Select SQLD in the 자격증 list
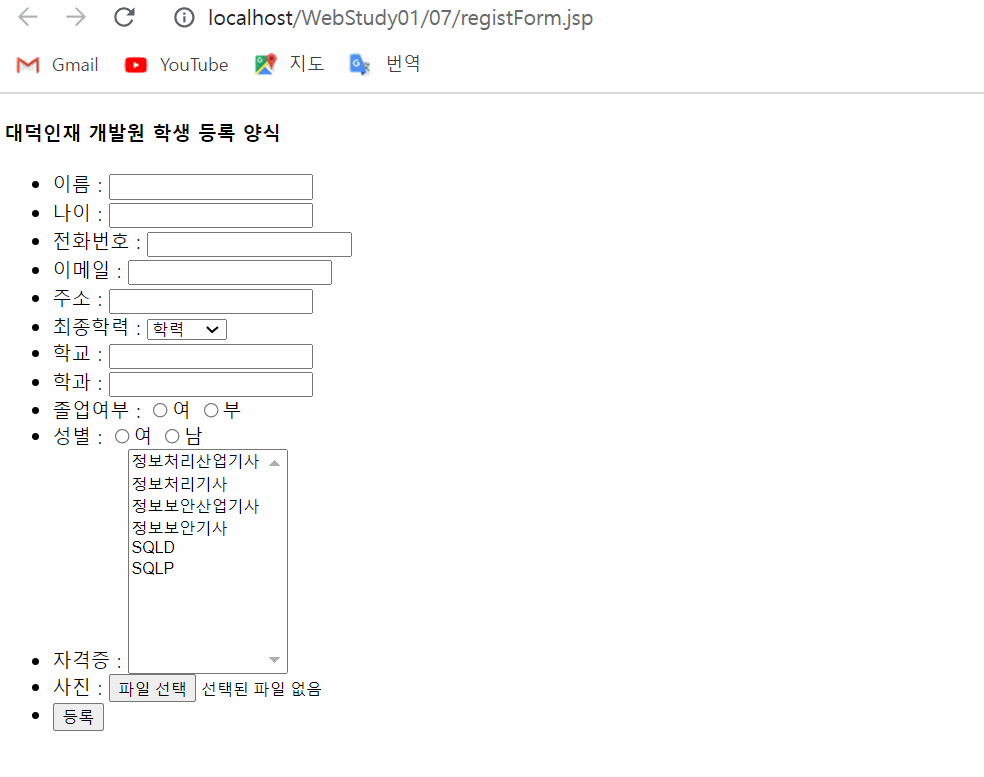This screenshot has width=984, height=777. point(153,548)
